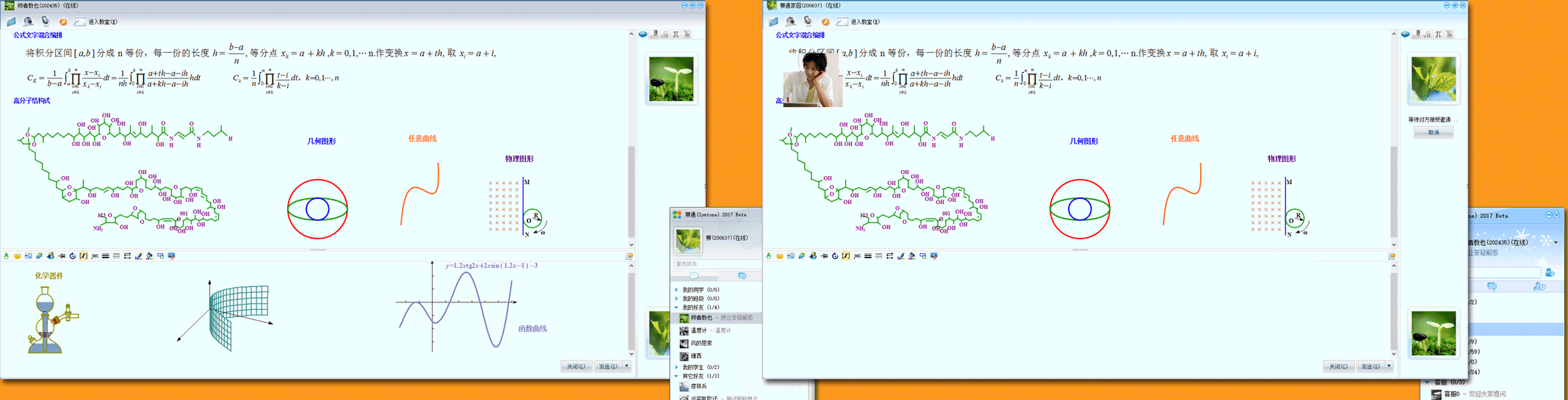Viewport: 1568px width, 400px height.
Task: Click the emoji smiley icon in left chat toolbar
Action: click(17, 256)
